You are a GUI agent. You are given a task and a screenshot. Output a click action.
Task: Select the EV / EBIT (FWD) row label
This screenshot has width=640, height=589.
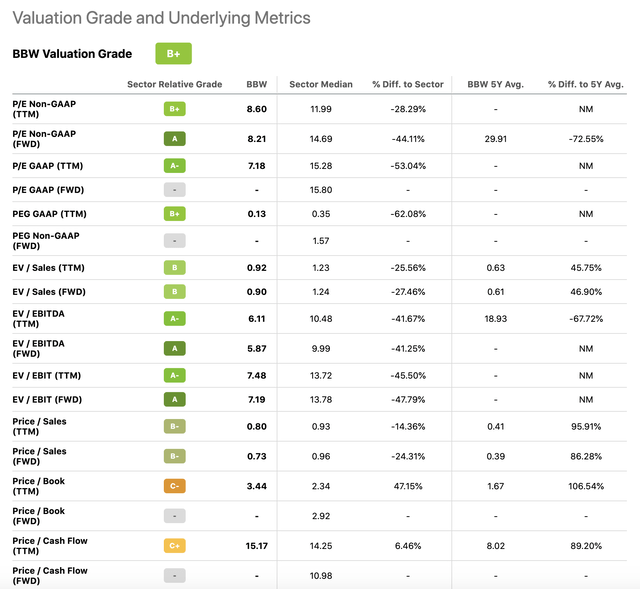pos(47,400)
